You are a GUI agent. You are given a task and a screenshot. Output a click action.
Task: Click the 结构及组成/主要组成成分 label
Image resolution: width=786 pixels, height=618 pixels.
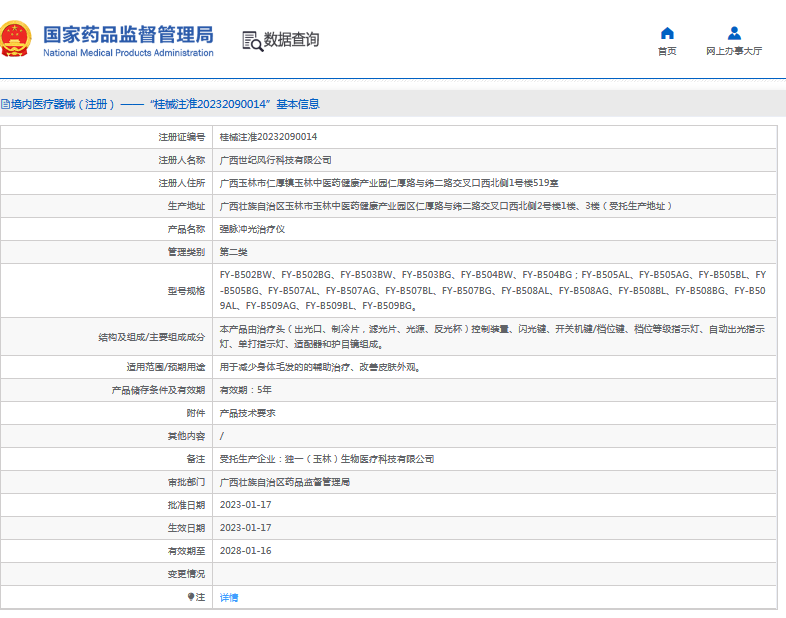[x=151, y=337]
